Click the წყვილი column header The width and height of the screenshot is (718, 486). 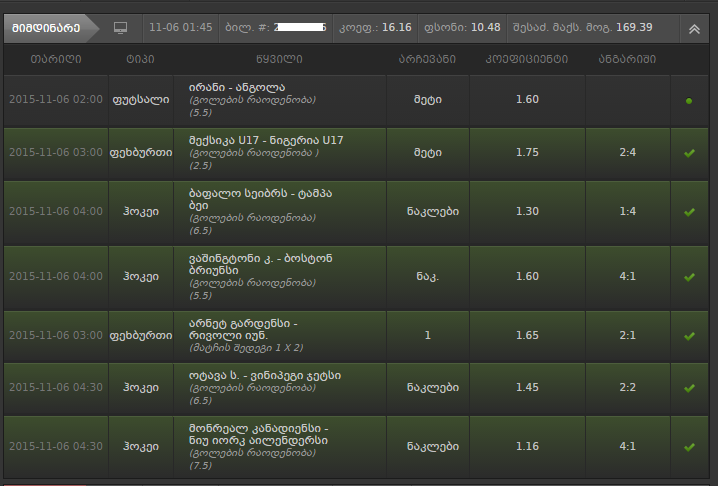tap(279, 59)
